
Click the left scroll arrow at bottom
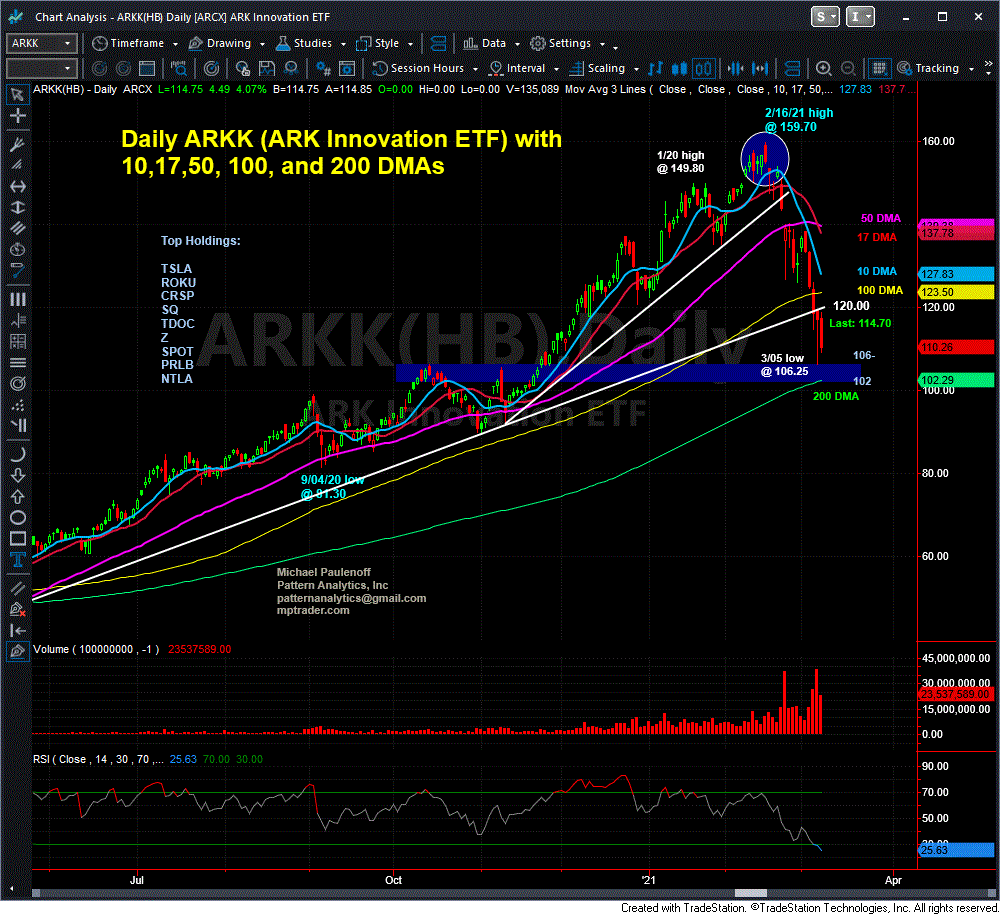point(11,889)
